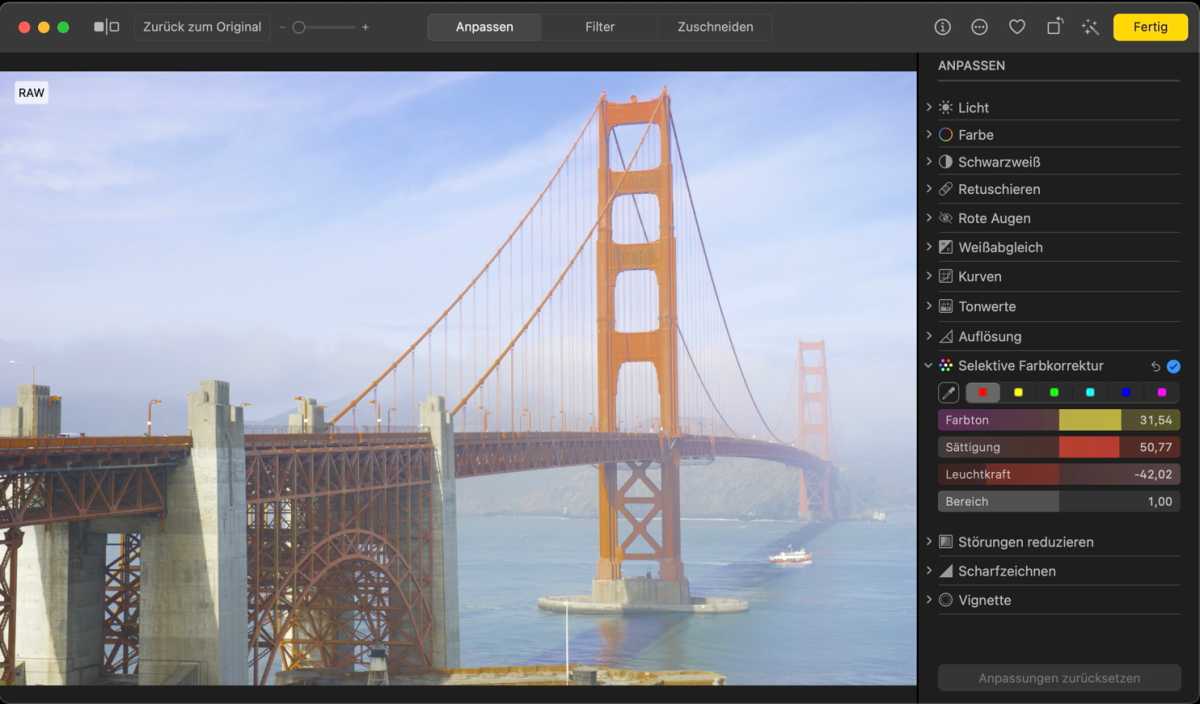The width and height of the screenshot is (1200, 704).
Task: Select the red color channel
Action: pos(983,393)
